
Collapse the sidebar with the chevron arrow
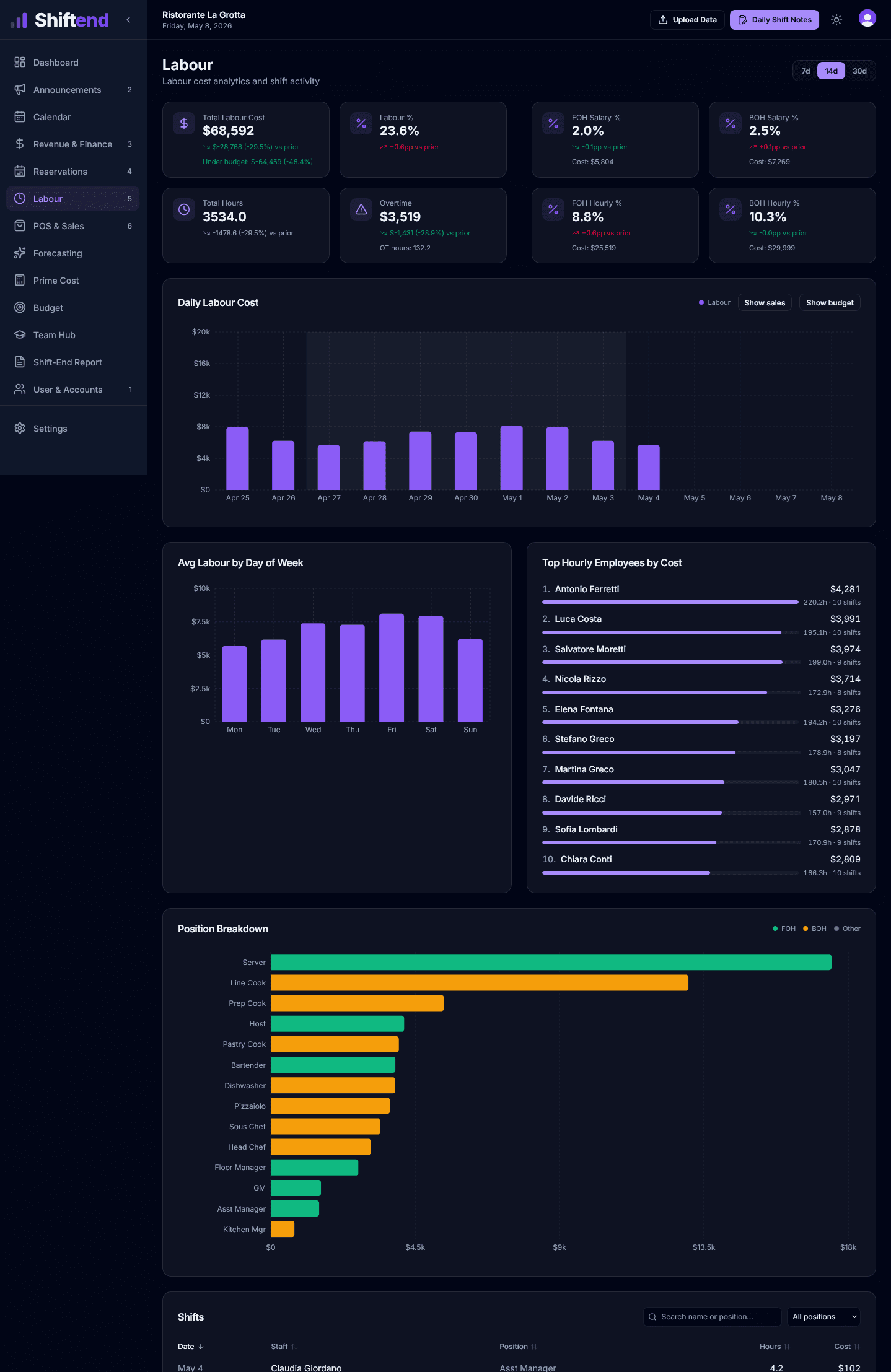click(128, 20)
